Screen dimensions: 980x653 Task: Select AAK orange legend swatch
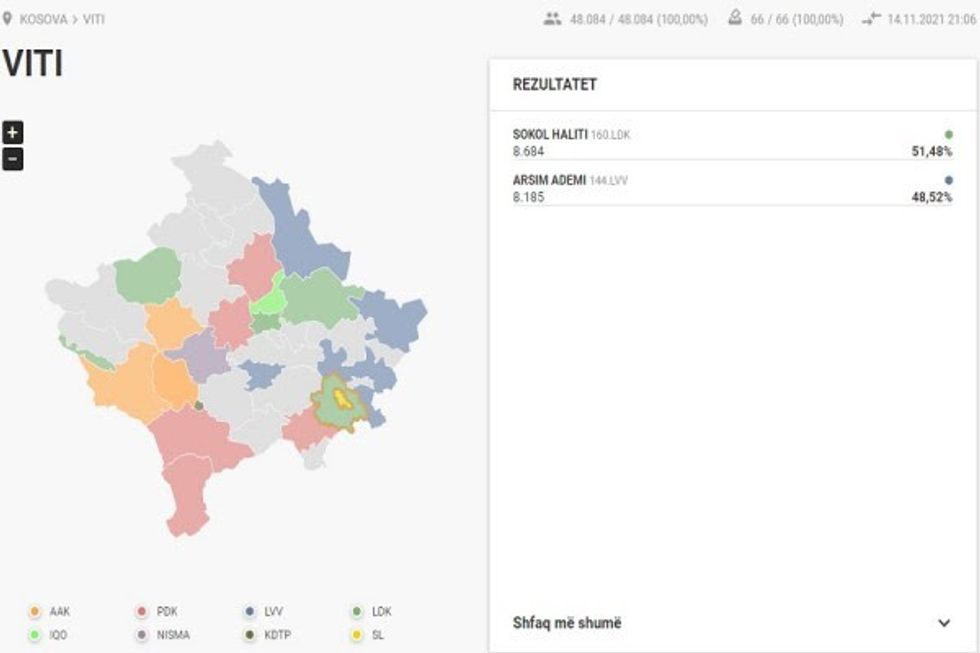(x=35, y=611)
